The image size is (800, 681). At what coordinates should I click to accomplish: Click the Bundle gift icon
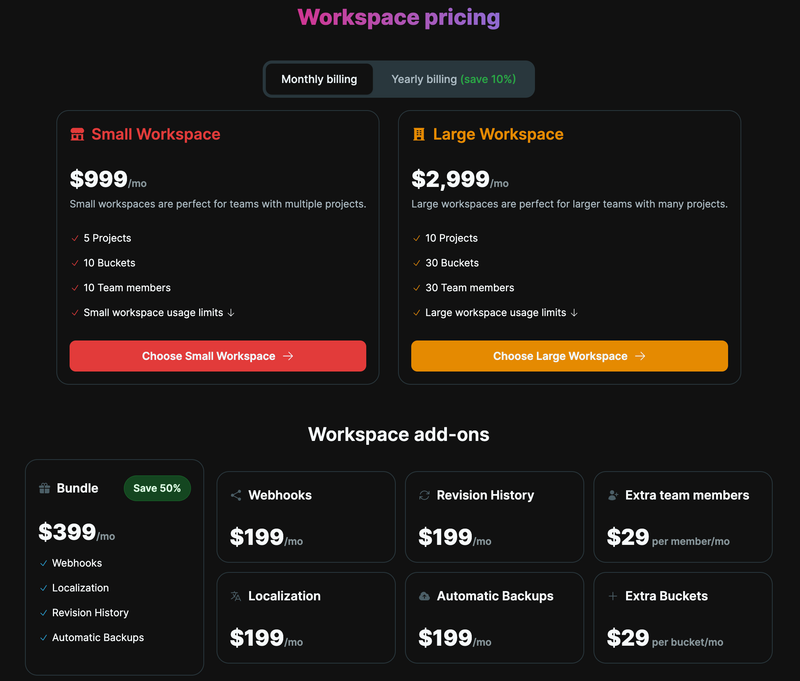(45, 488)
